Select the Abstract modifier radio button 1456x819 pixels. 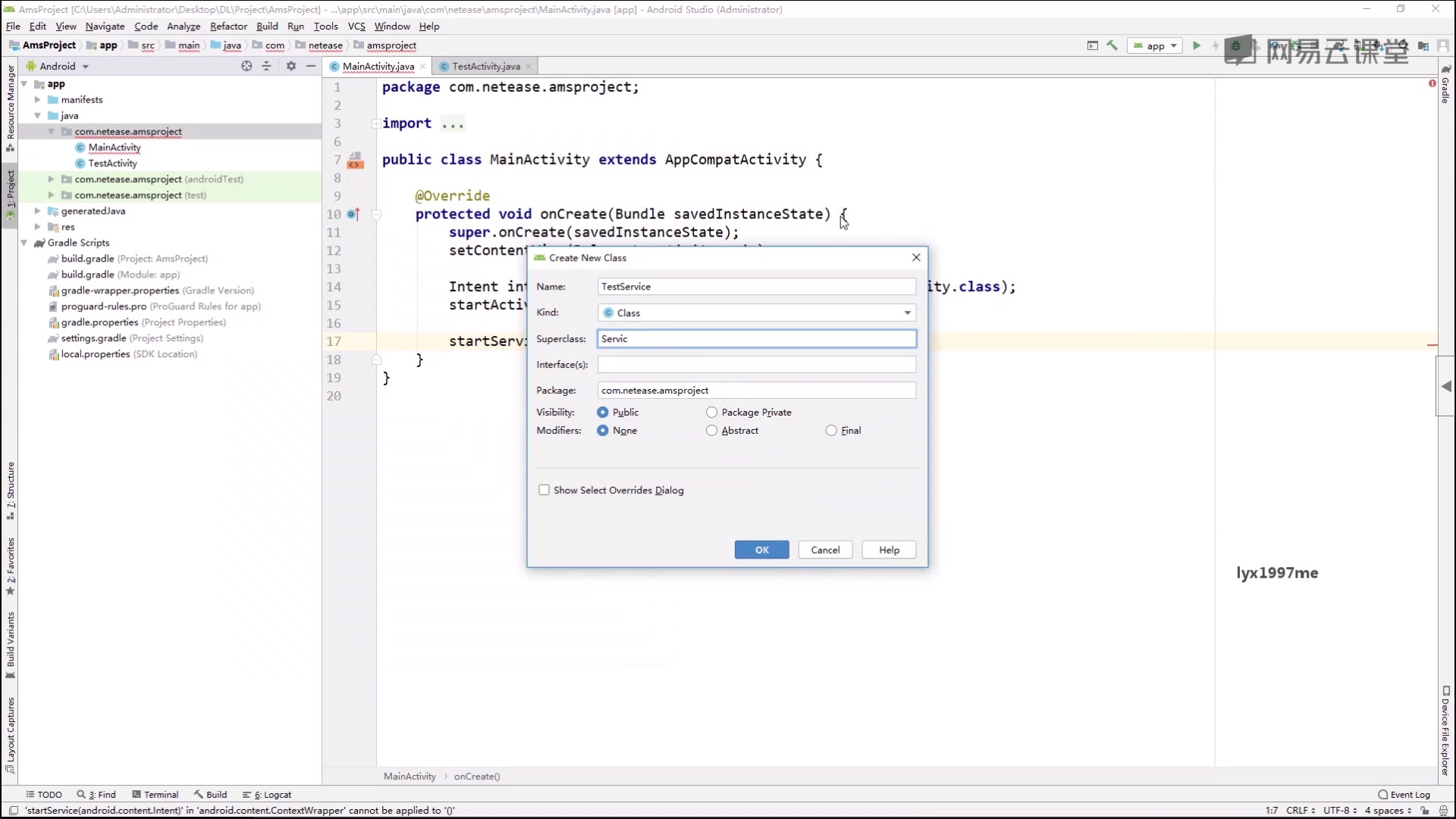pos(711,431)
